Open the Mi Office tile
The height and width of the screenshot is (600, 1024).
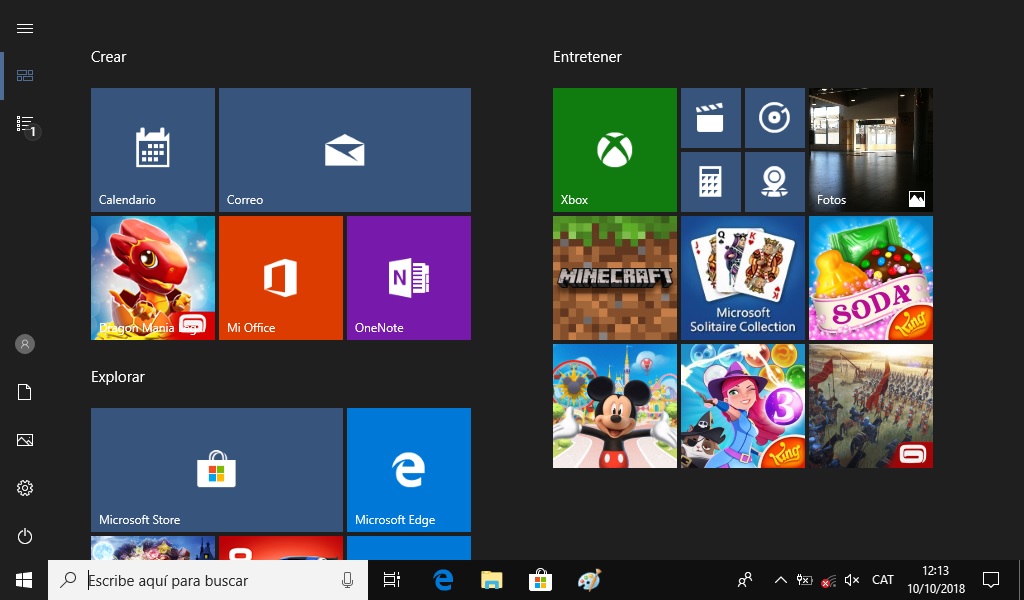tap(281, 277)
